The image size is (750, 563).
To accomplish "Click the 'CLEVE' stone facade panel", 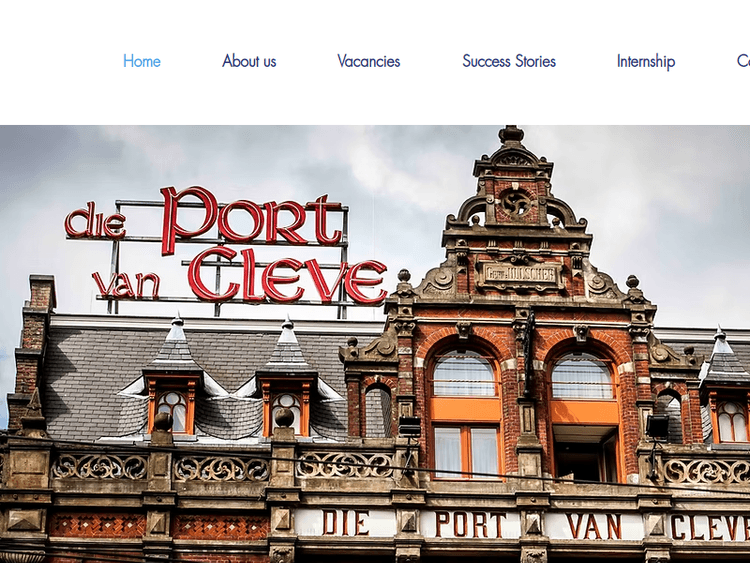I will [709, 526].
